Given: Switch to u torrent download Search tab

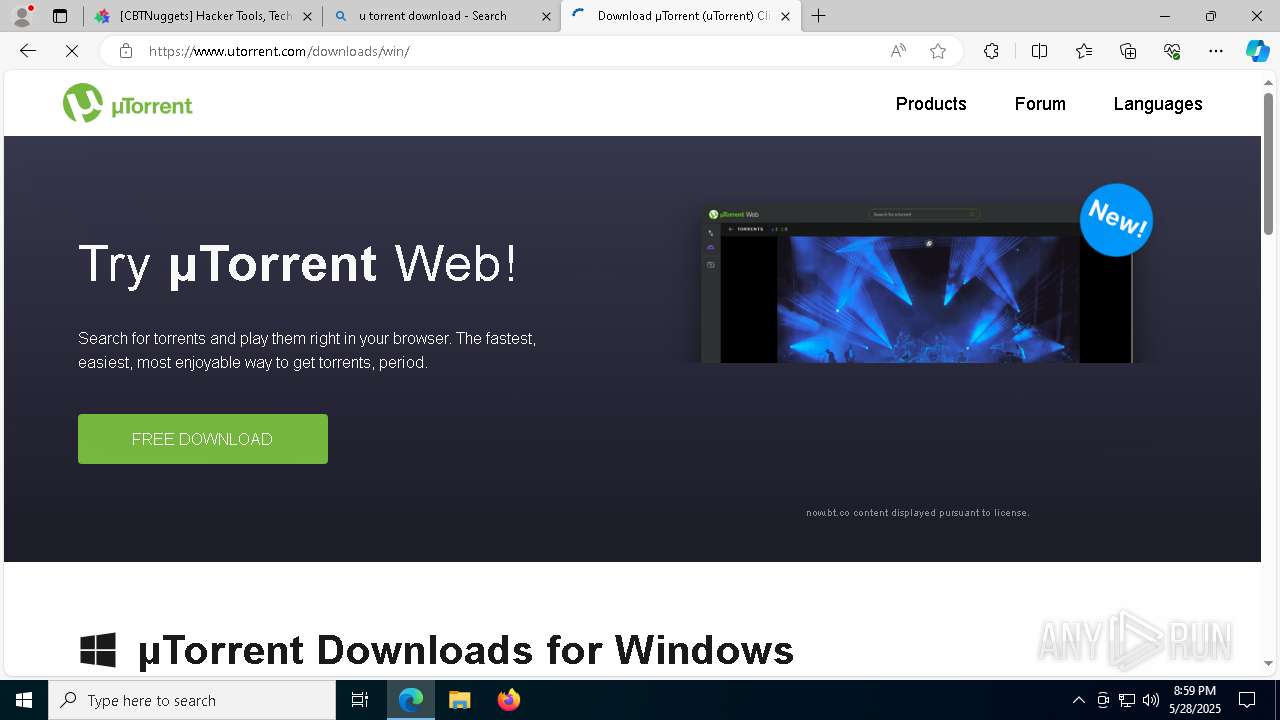Looking at the screenshot, I should (x=441, y=16).
